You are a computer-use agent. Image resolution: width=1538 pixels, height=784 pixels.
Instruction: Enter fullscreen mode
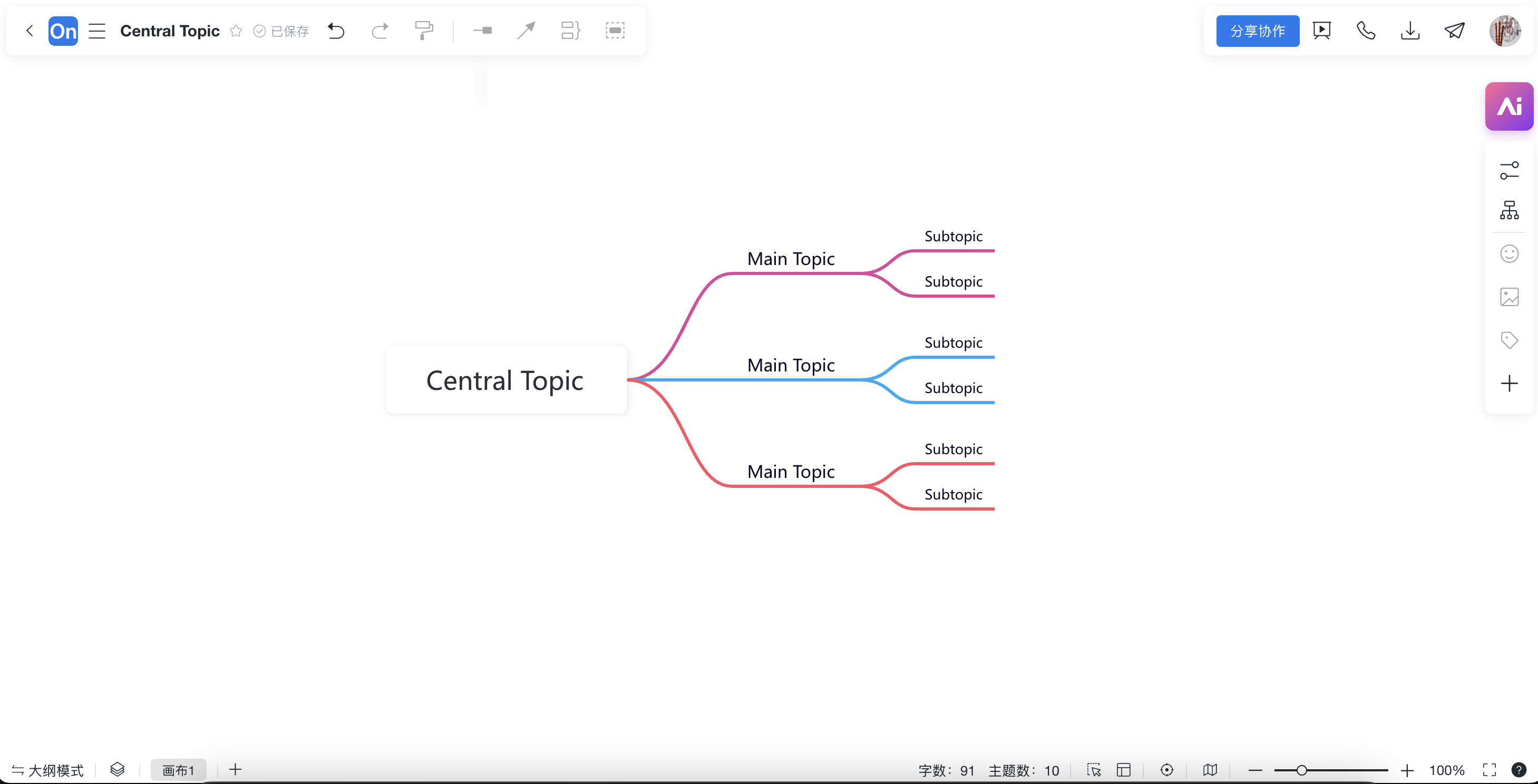click(x=1490, y=770)
